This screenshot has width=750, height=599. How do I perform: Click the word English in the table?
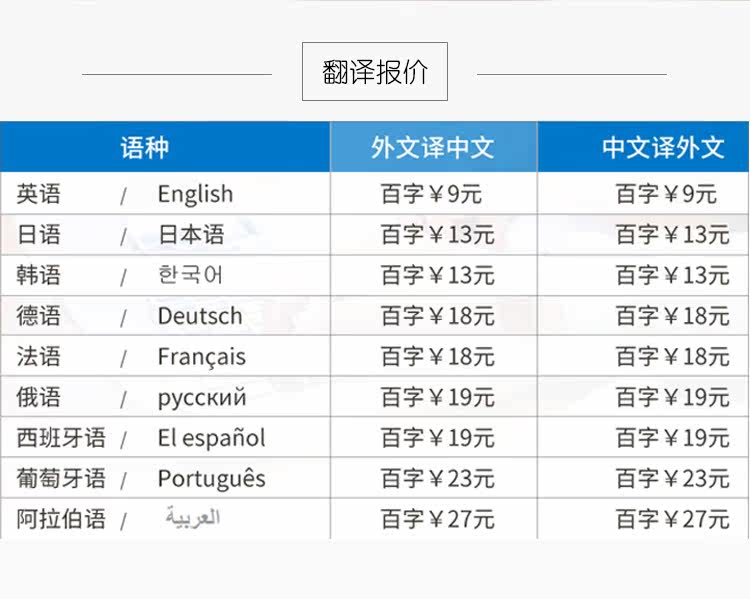pos(195,194)
